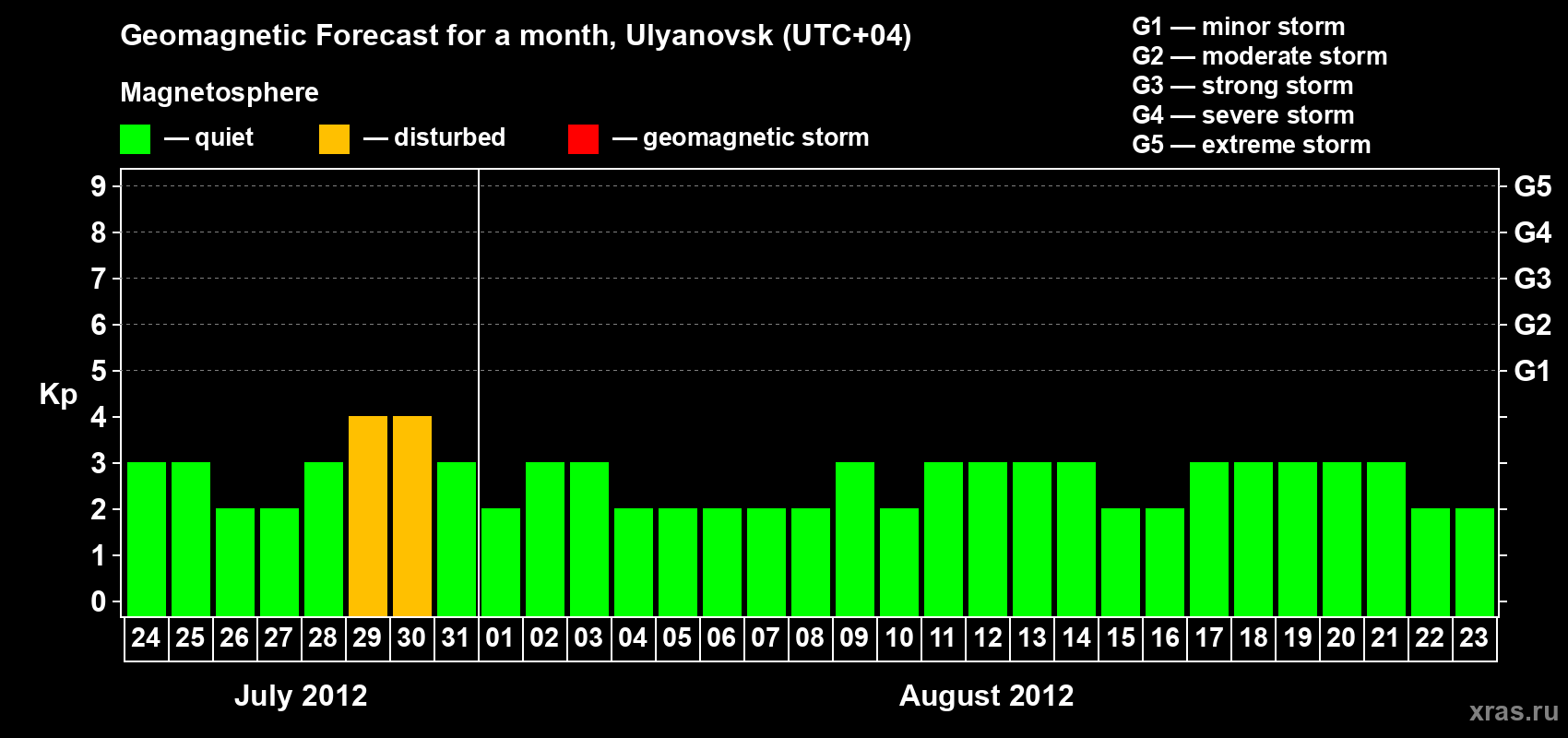Image resolution: width=1568 pixels, height=738 pixels.
Task: Click the date label 08
Action: (x=810, y=637)
